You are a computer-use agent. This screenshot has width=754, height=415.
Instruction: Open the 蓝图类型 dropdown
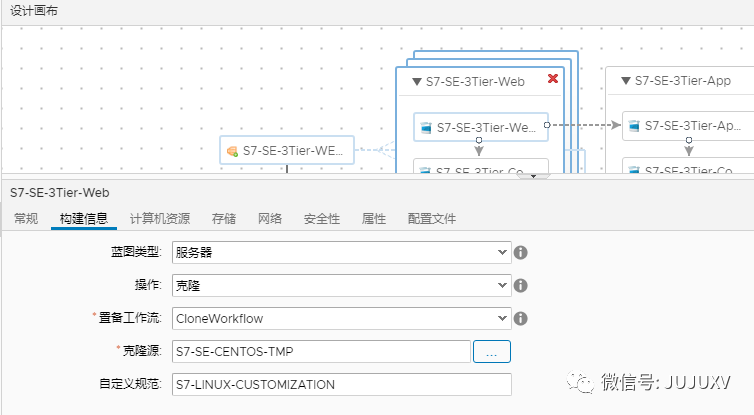pyautogui.click(x=341, y=253)
